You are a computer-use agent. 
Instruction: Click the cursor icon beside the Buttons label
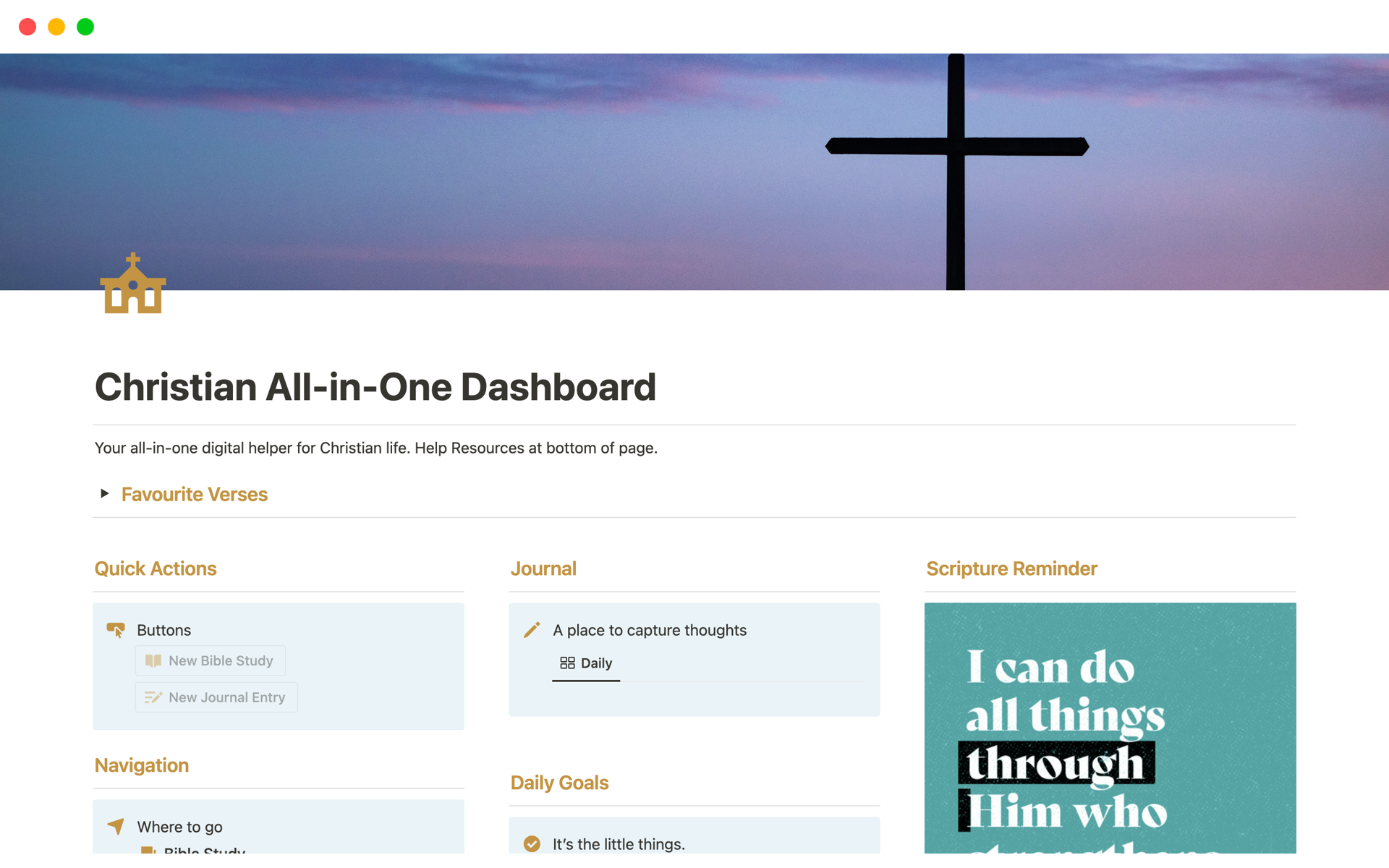116,630
